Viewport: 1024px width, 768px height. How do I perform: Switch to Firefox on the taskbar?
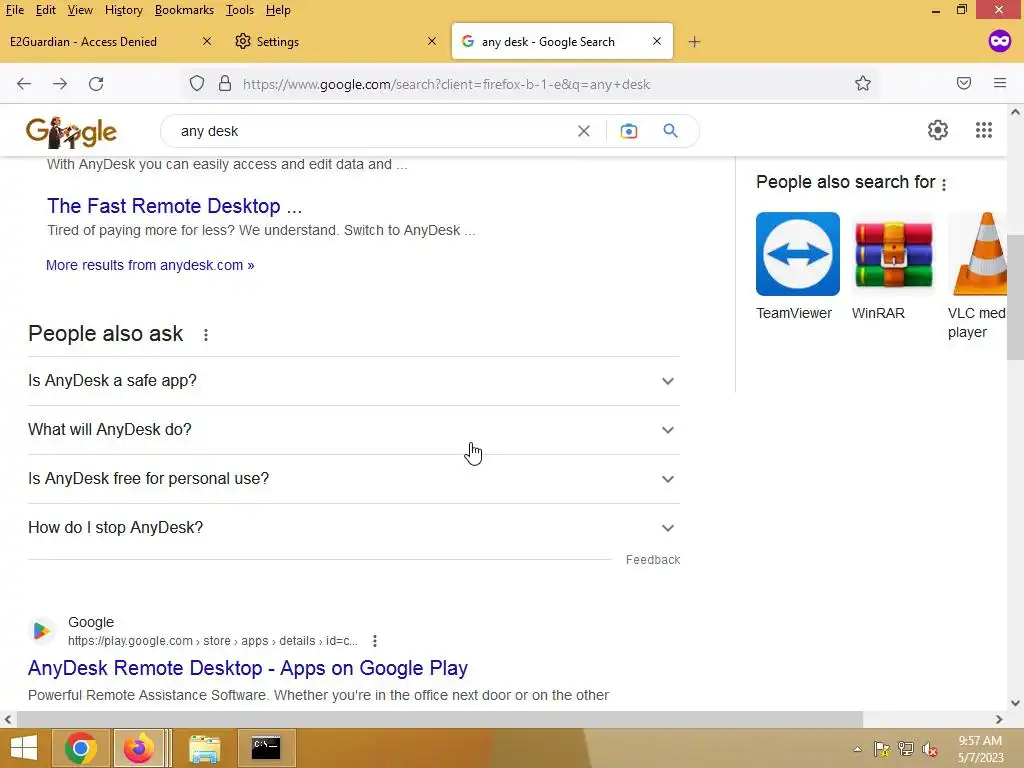point(138,748)
